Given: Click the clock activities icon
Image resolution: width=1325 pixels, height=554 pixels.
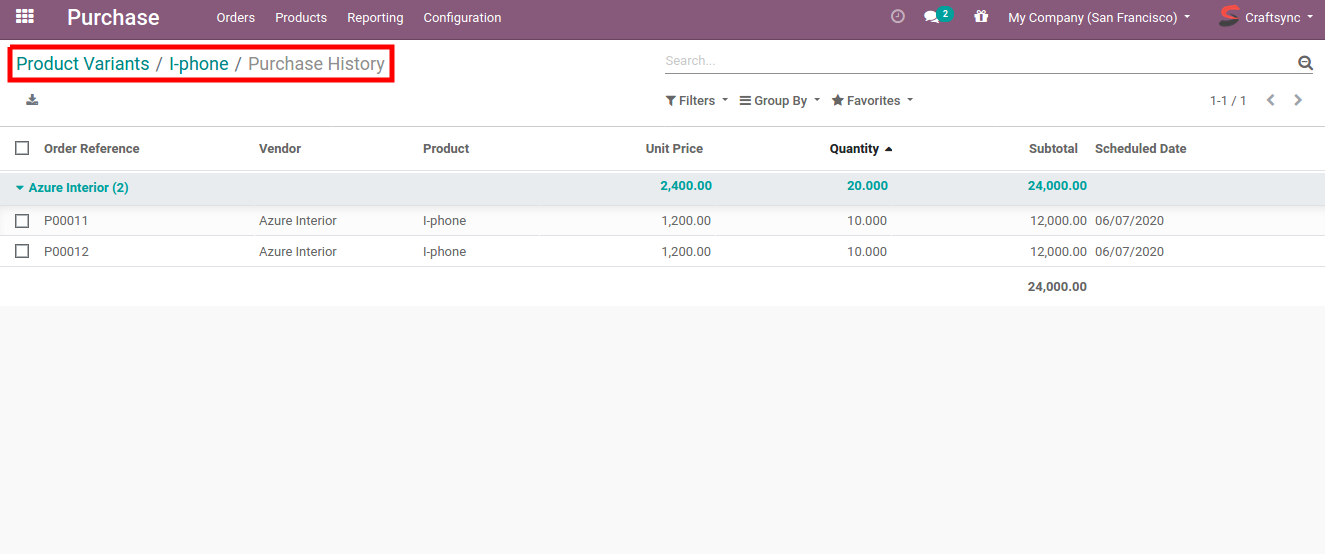Looking at the screenshot, I should (x=897, y=17).
